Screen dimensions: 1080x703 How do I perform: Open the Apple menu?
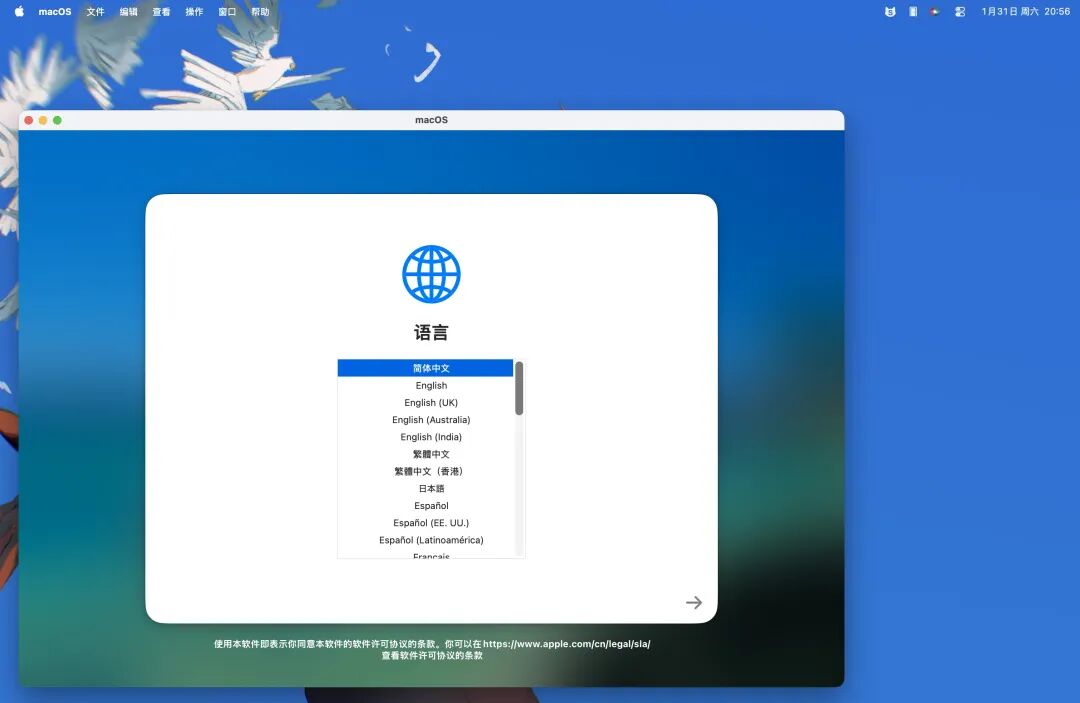[x=18, y=11]
